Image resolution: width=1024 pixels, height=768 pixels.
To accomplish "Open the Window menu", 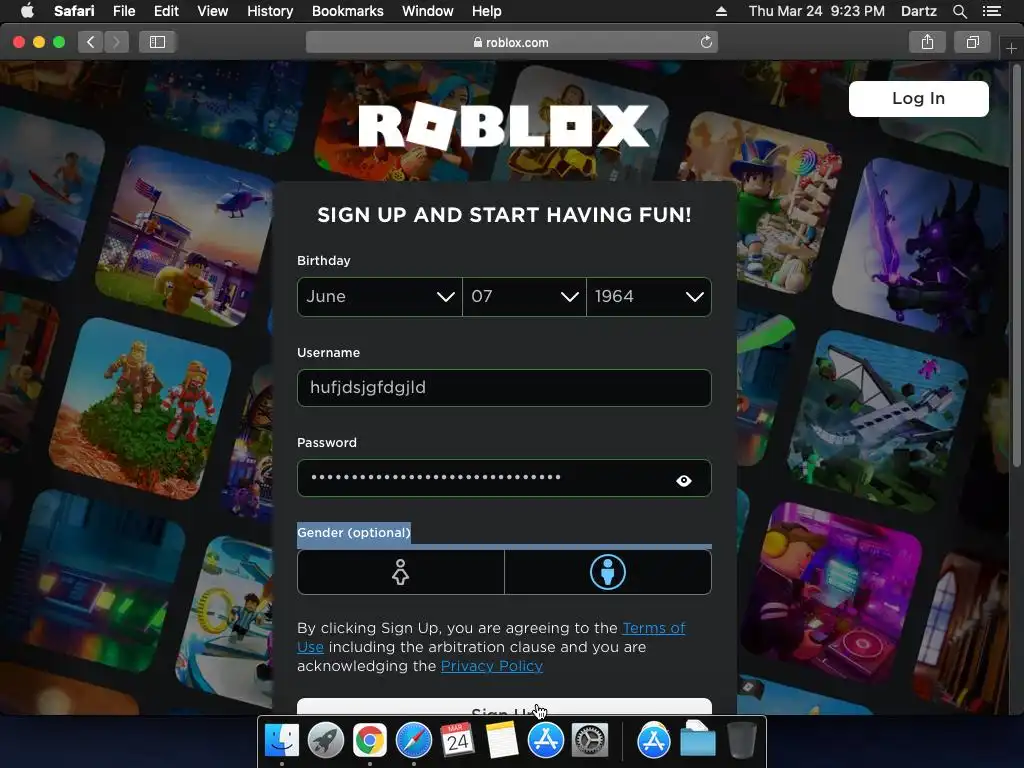I will point(428,11).
